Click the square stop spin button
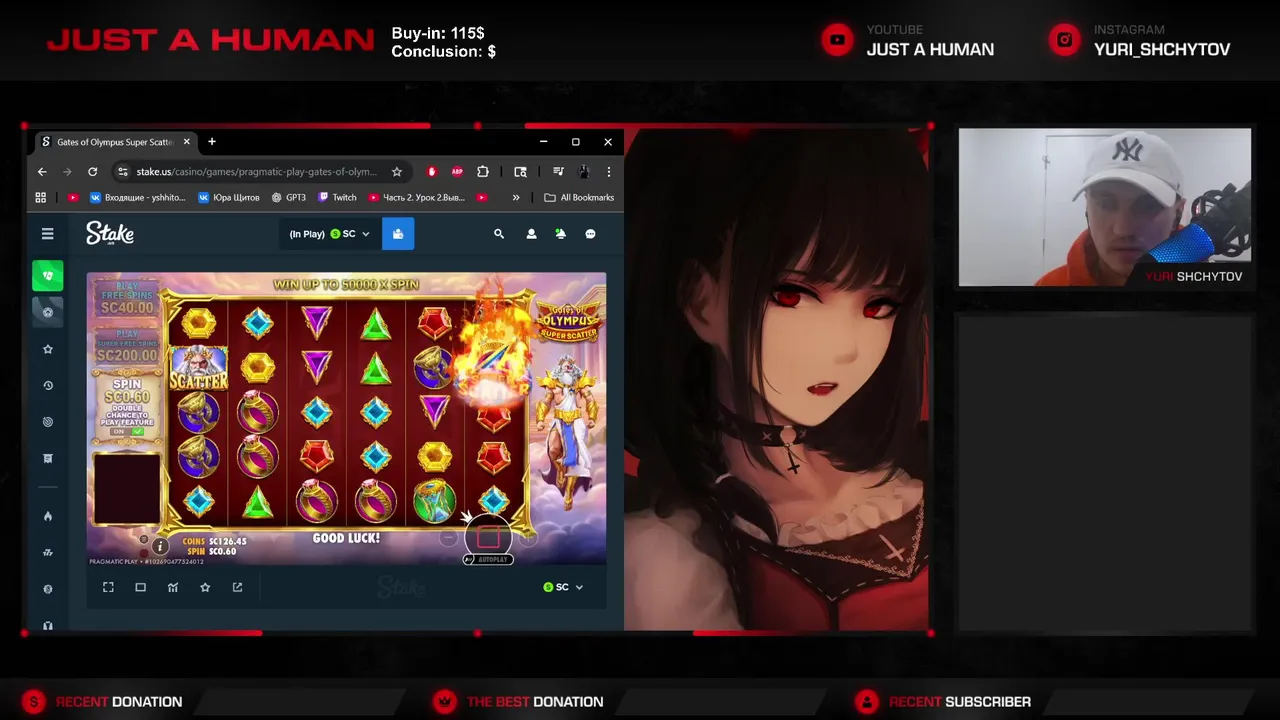The width and height of the screenshot is (1280, 720). point(488,539)
